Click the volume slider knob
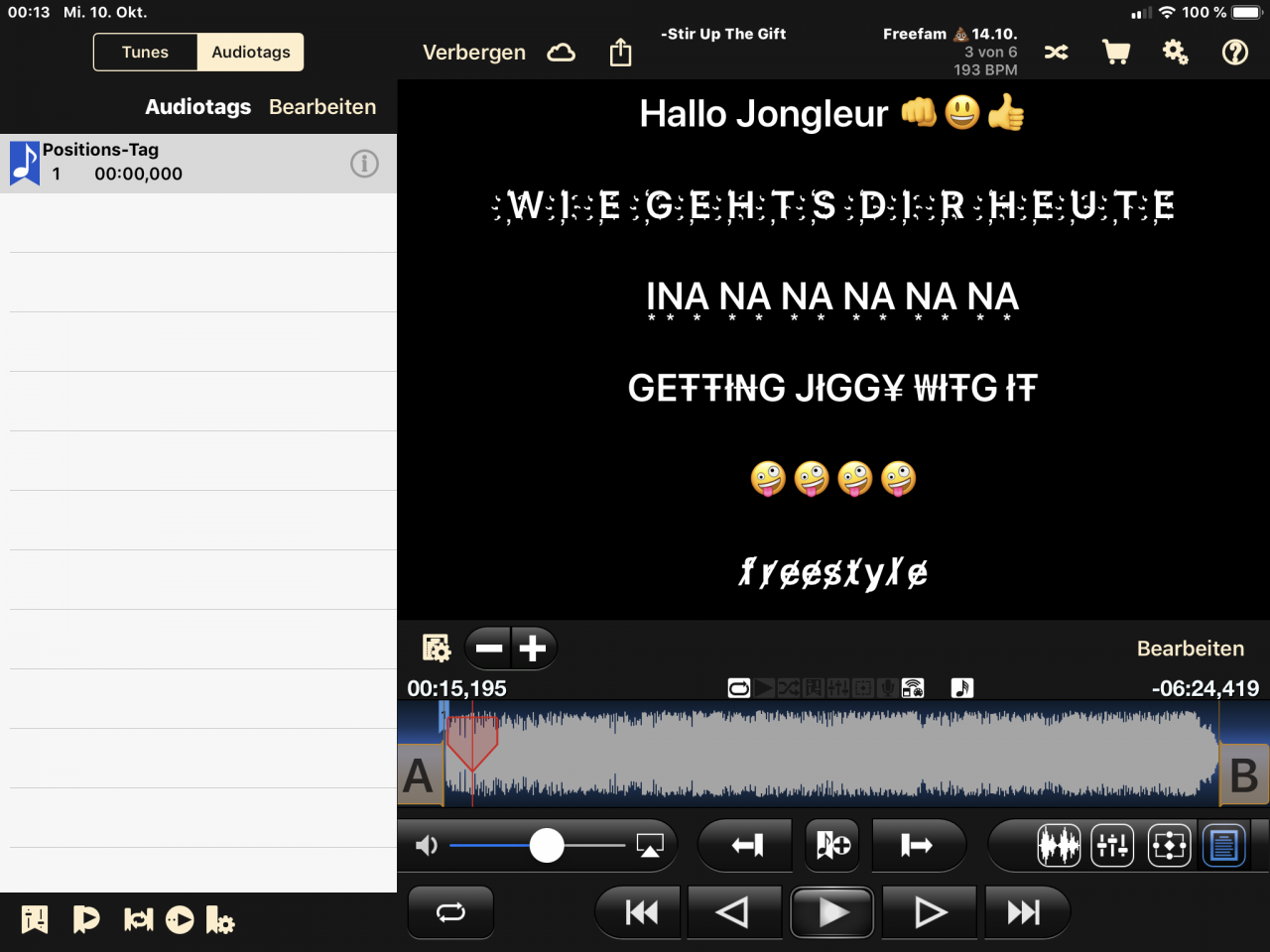 tap(547, 846)
